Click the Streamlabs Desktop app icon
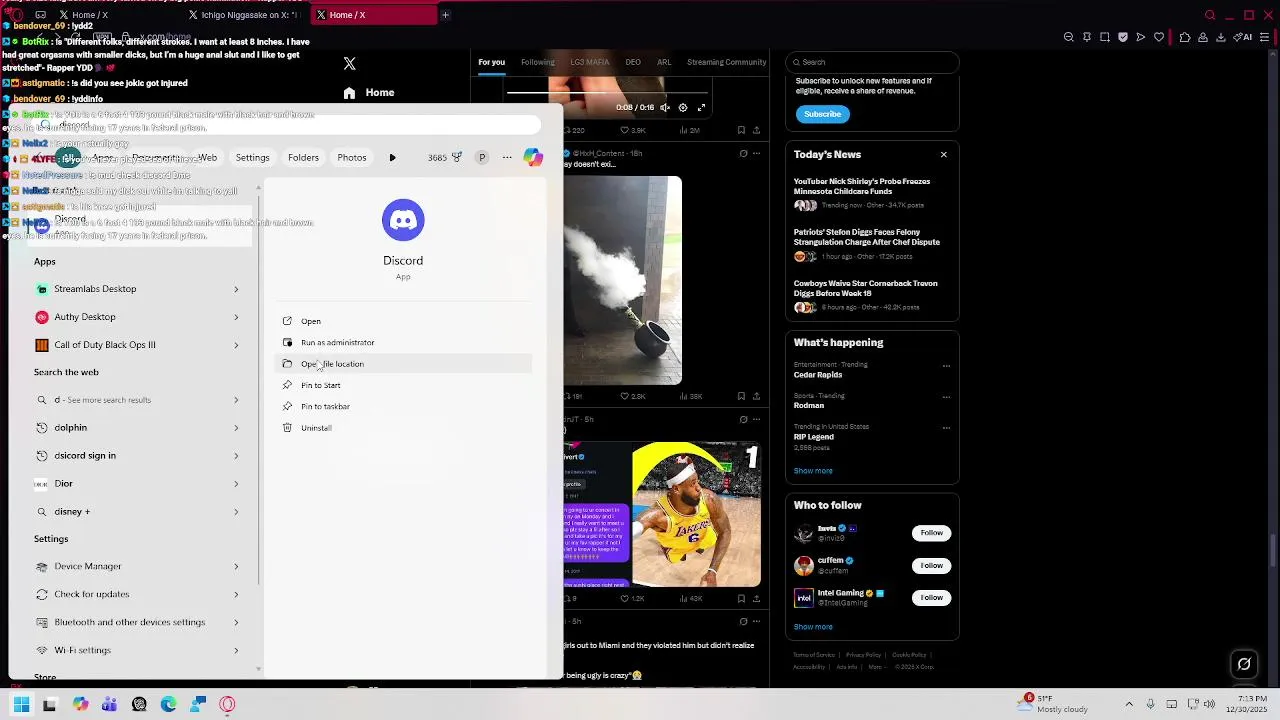The height and width of the screenshot is (720, 1280). [41, 289]
